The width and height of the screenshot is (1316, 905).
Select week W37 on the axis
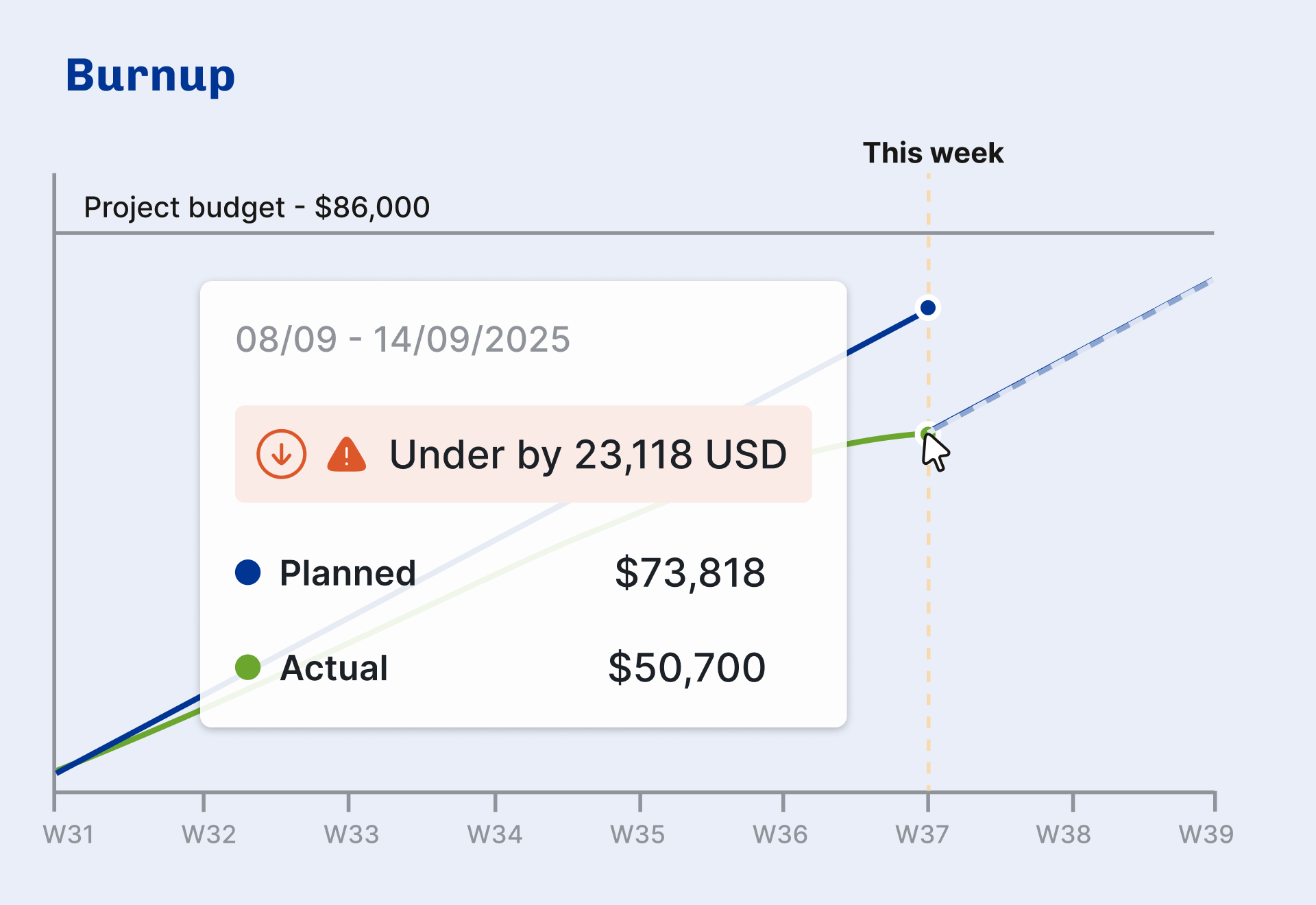pyautogui.click(x=923, y=834)
